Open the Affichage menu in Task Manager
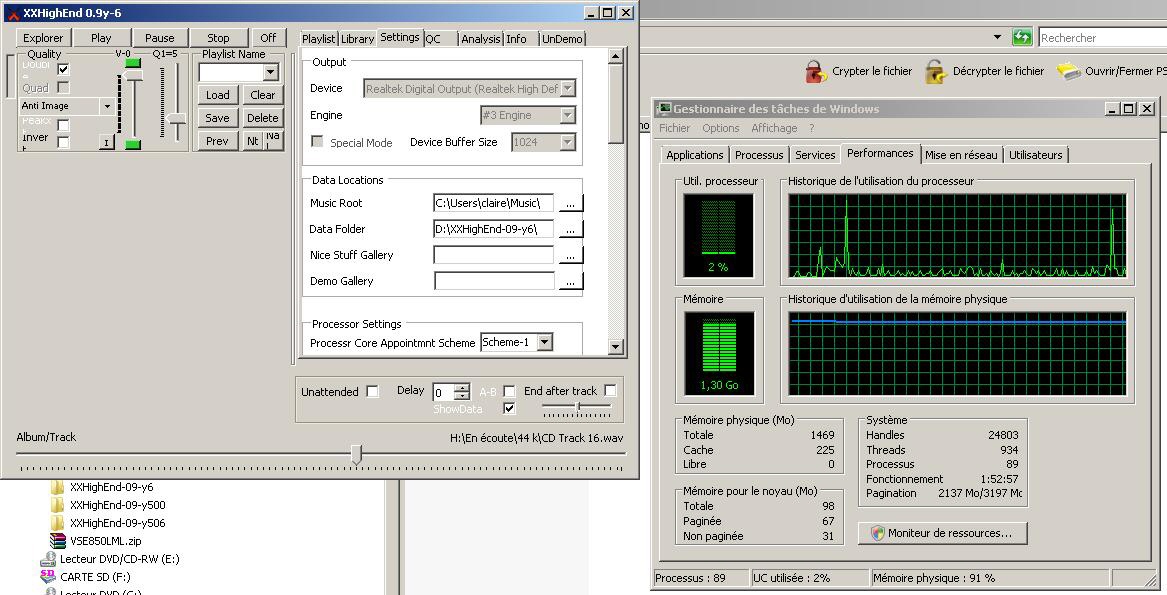The image size is (1167, 595). [774, 128]
